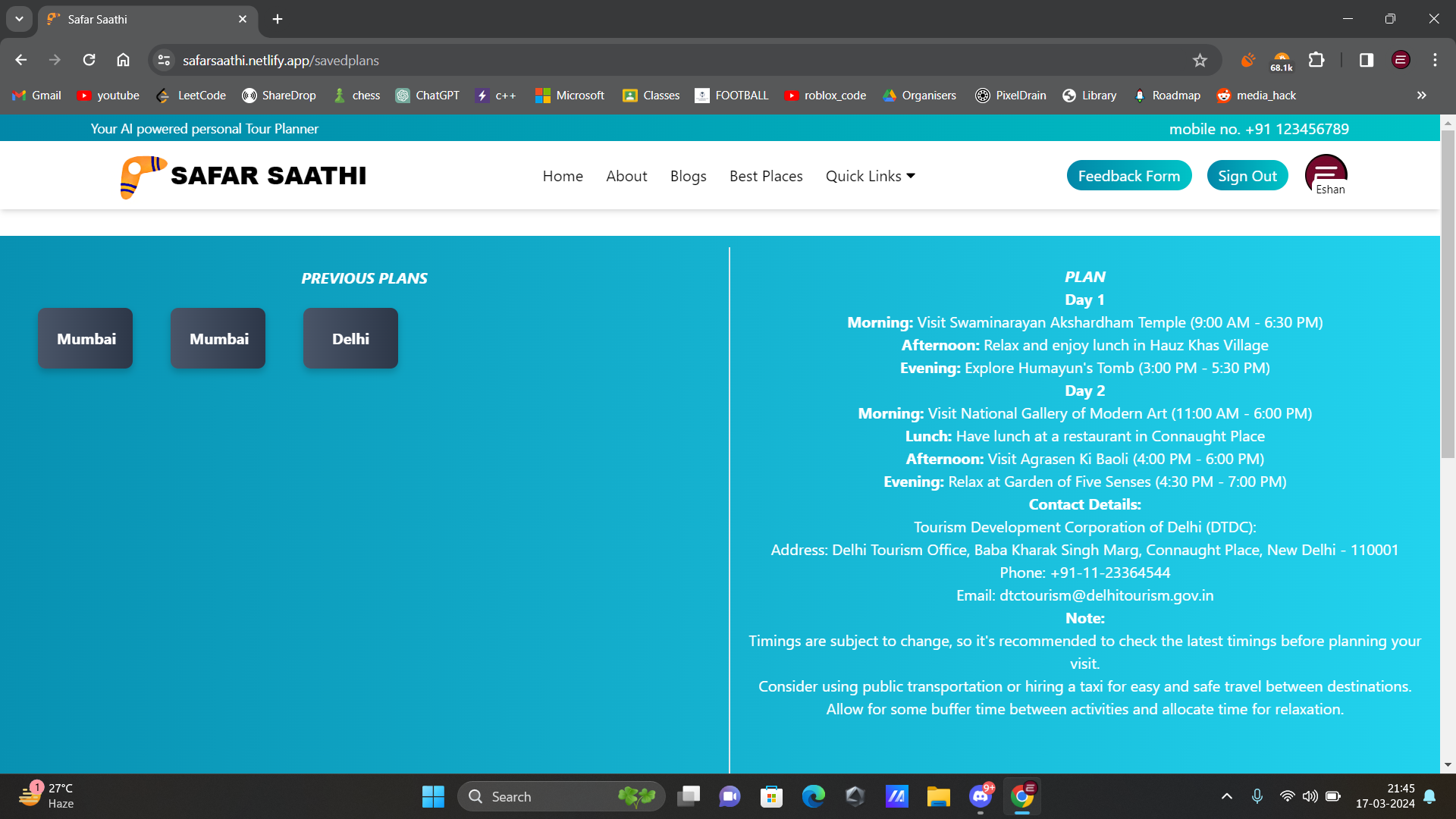The width and height of the screenshot is (1456, 819).
Task: Reload the page with the refresh icon
Action: 89,61
